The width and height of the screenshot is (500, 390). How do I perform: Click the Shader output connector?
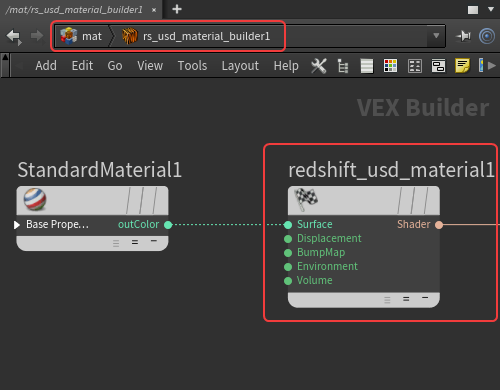point(439,225)
